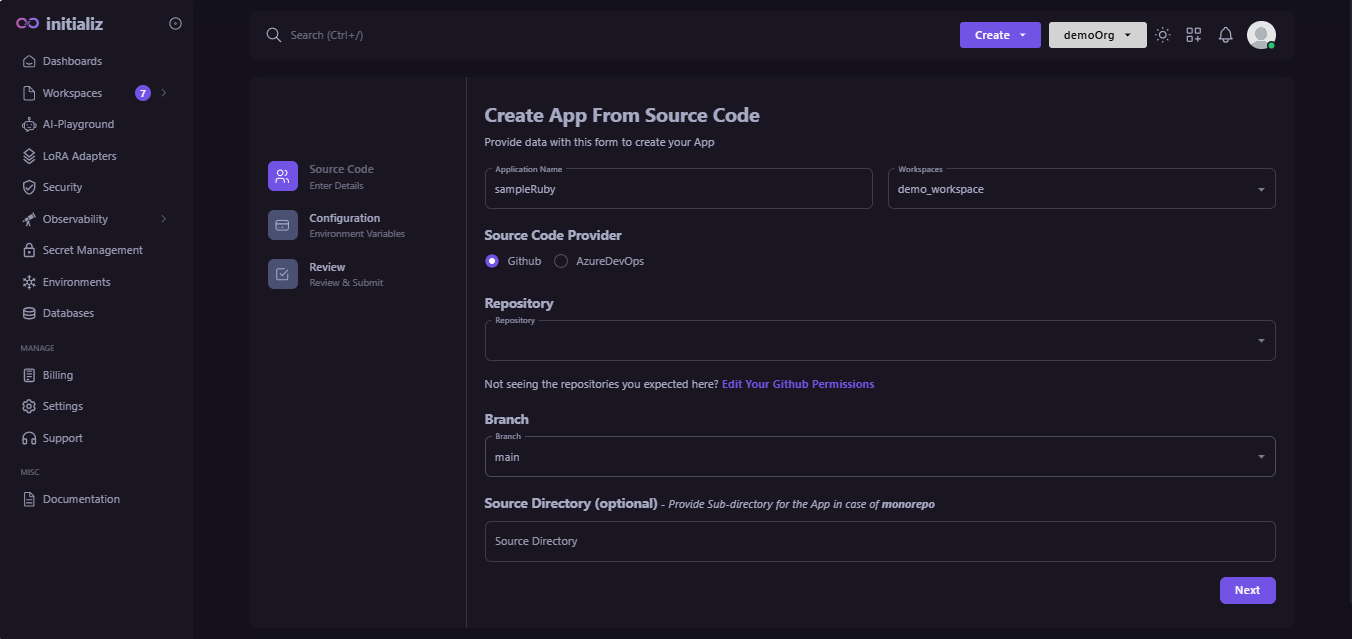Image resolution: width=1352 pixels, height=639 pixels.
Task: Click the Workspaces file icon
Action: pyautogui.click(x=29, y=93)
